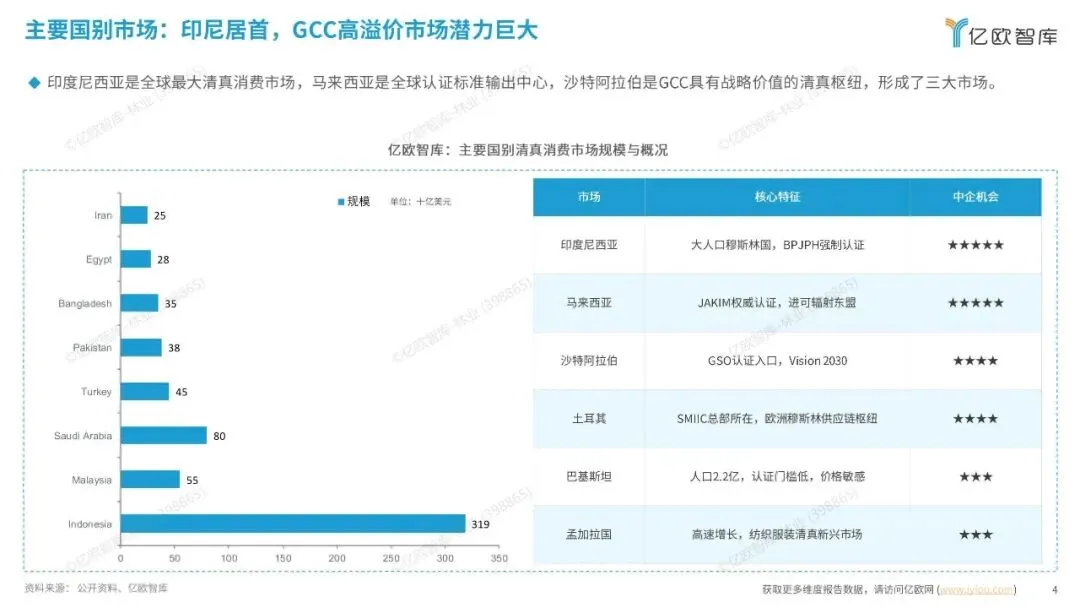Click the x-axis tick label 350

click(499, 558)
